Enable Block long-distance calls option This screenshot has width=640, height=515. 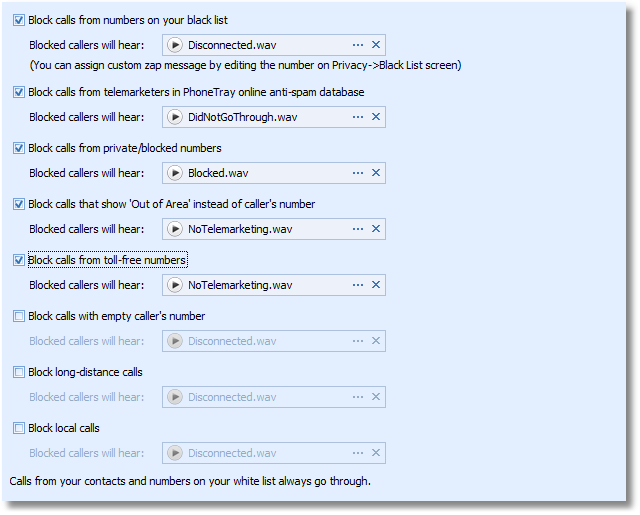20,372
